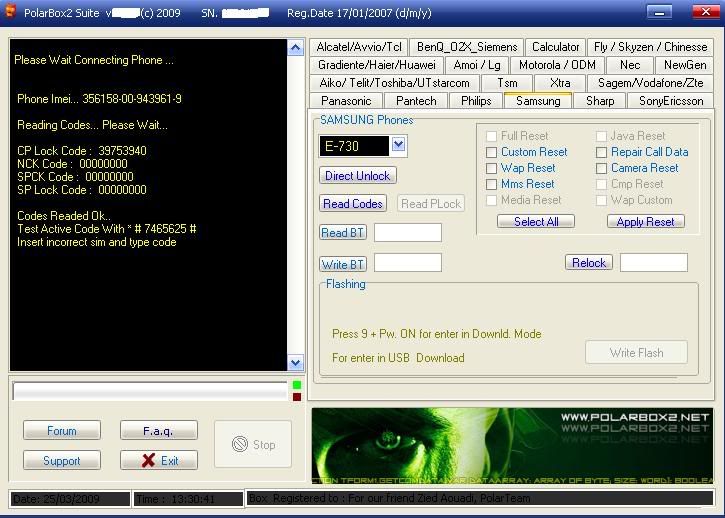The height and width of the screenshot is (518, 725).
Task: Click Apply Reset button
Action: coord(645,222)
